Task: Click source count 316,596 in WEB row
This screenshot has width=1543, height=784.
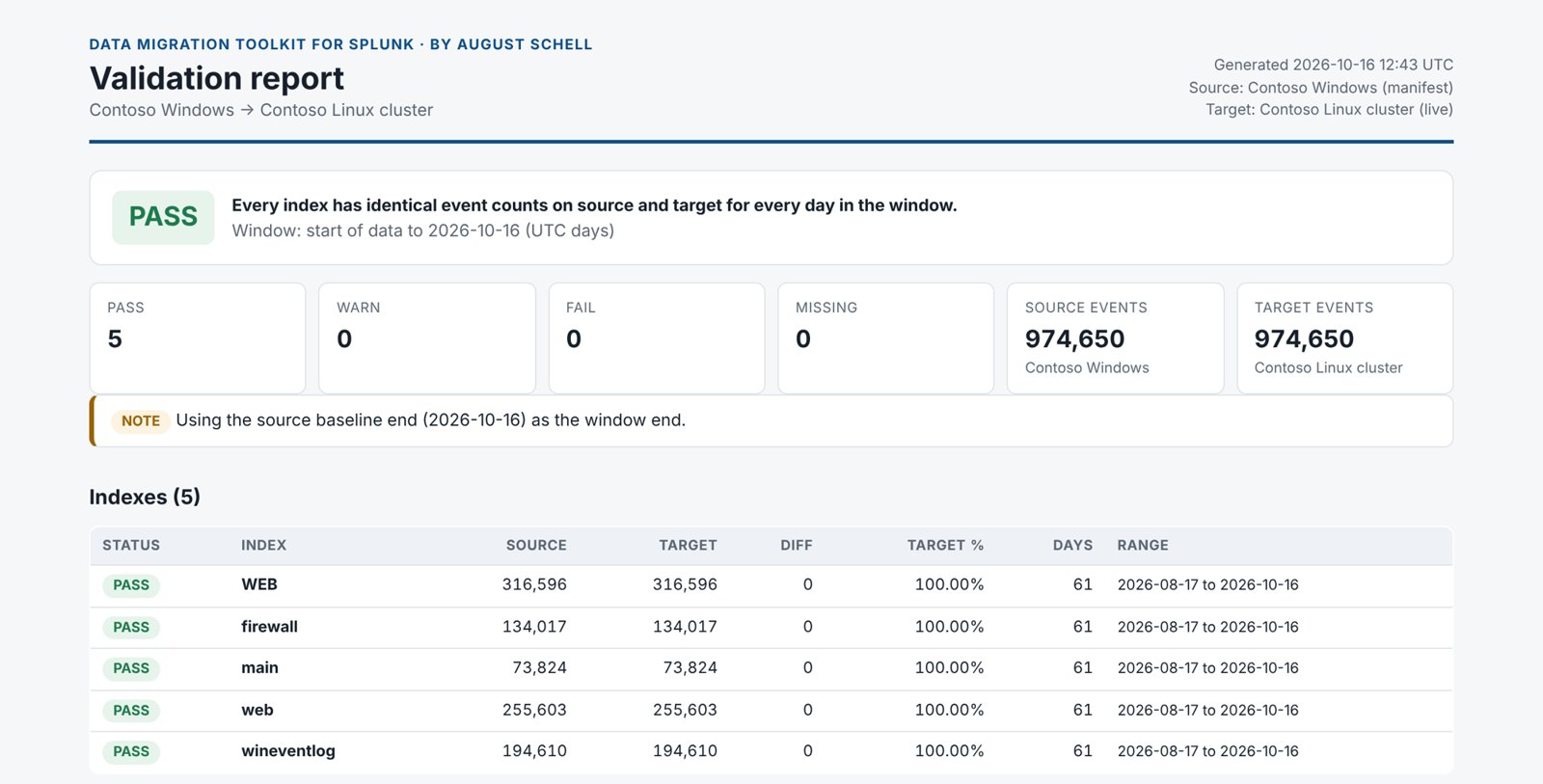Action: coord(534,584)
